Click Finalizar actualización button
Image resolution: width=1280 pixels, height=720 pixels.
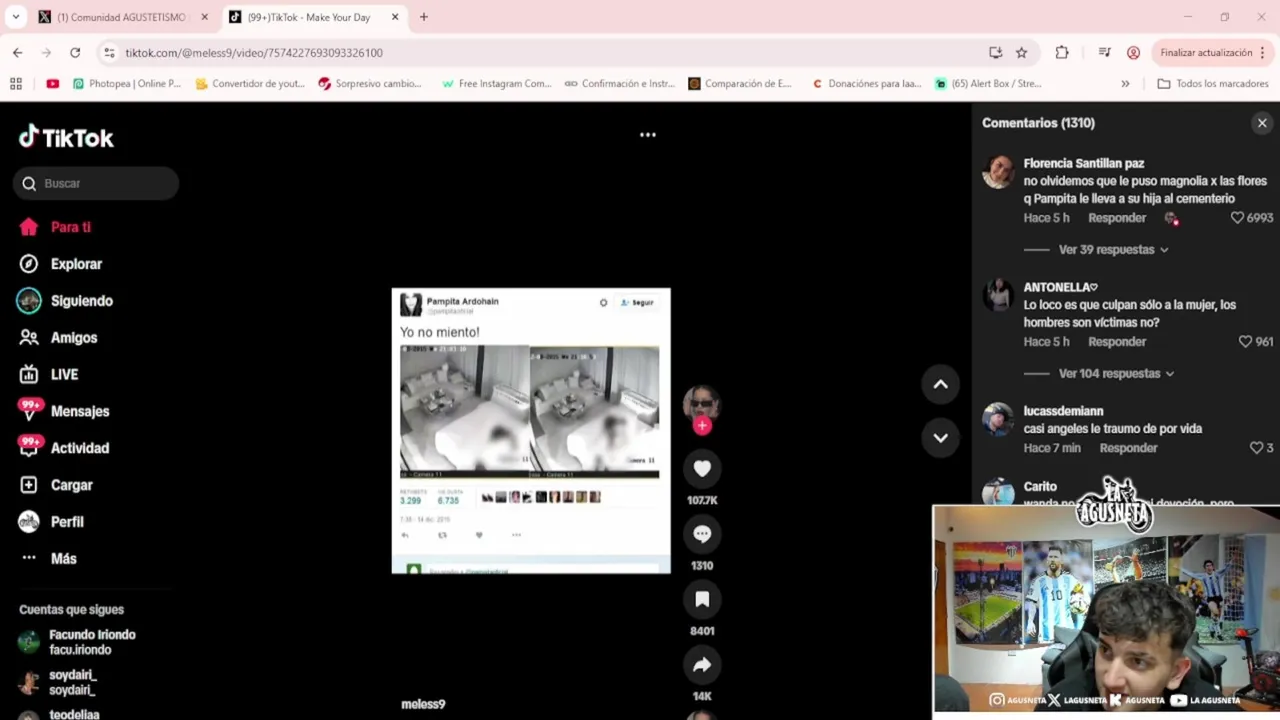tap(1206, 53)
